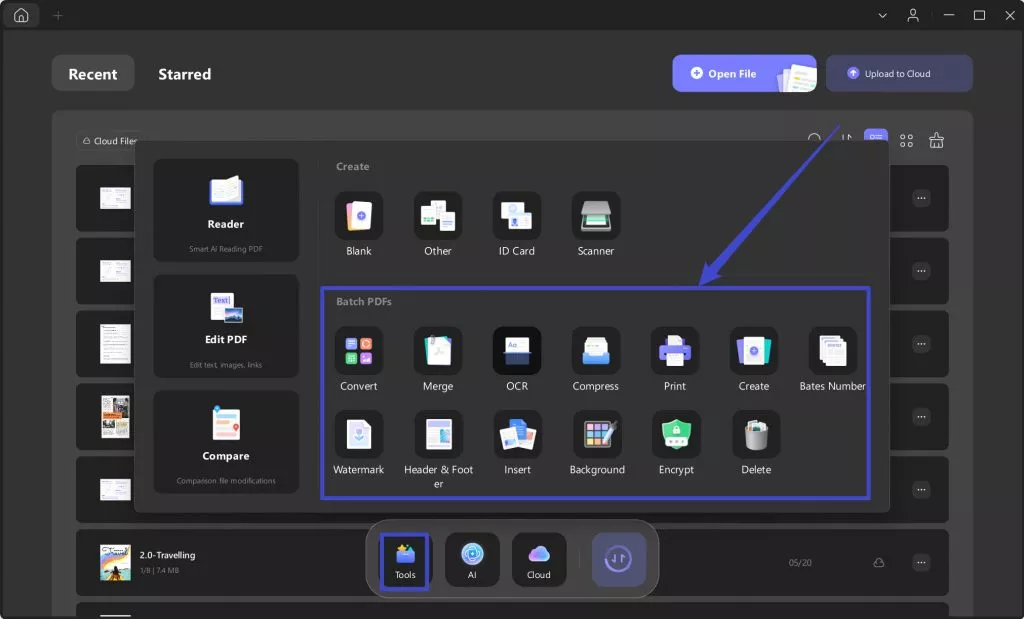Open the Edit PDF tool card
The height and width of the screenshot is (619, 1024).
[x=226, y=326]
